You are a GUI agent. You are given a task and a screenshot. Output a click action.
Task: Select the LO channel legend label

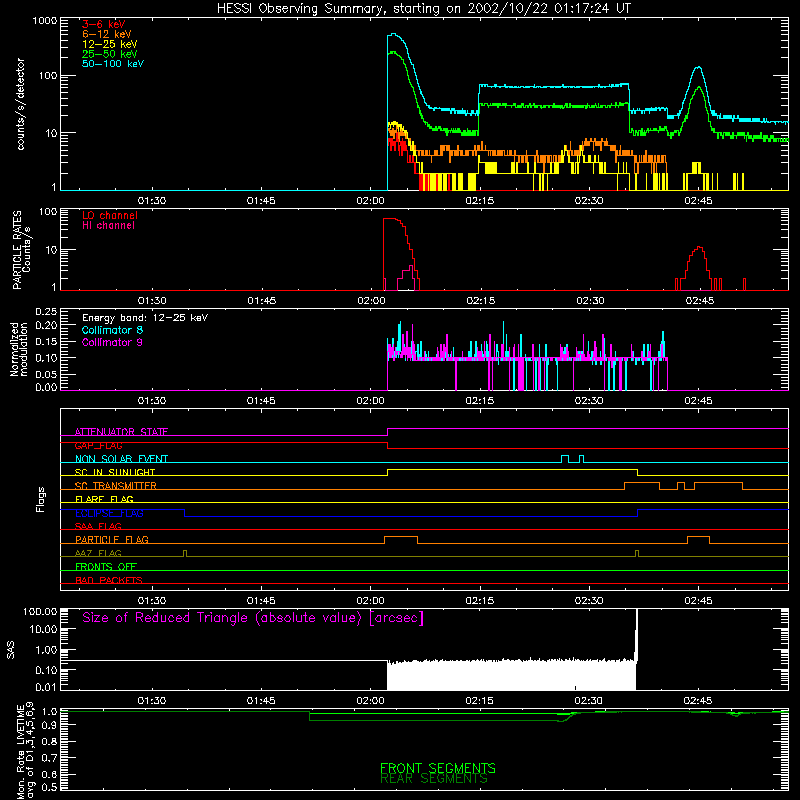tap(110, 215)
